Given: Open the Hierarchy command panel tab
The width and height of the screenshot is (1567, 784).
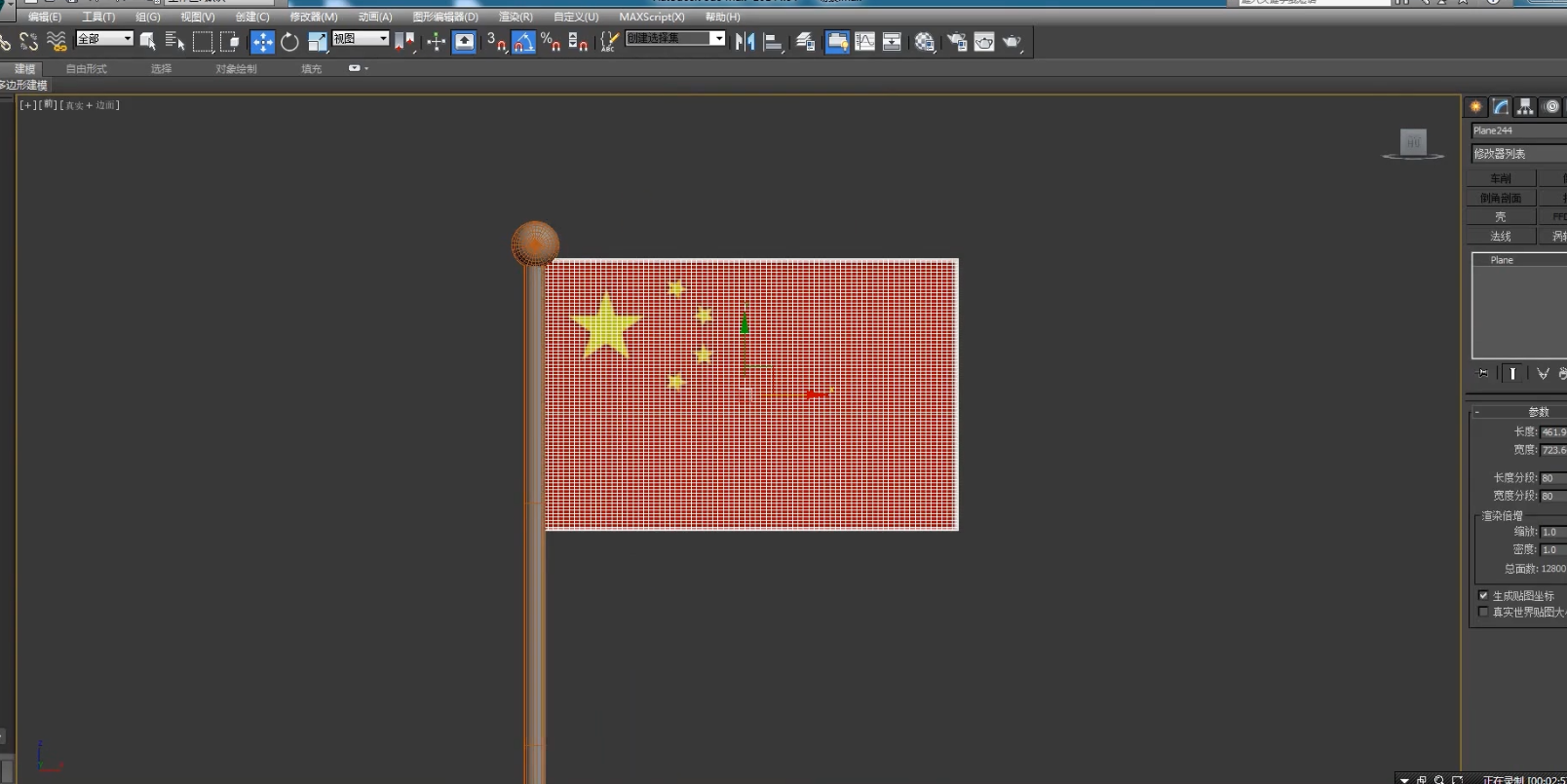Looking at the screenshot, I should (1526, 106).
